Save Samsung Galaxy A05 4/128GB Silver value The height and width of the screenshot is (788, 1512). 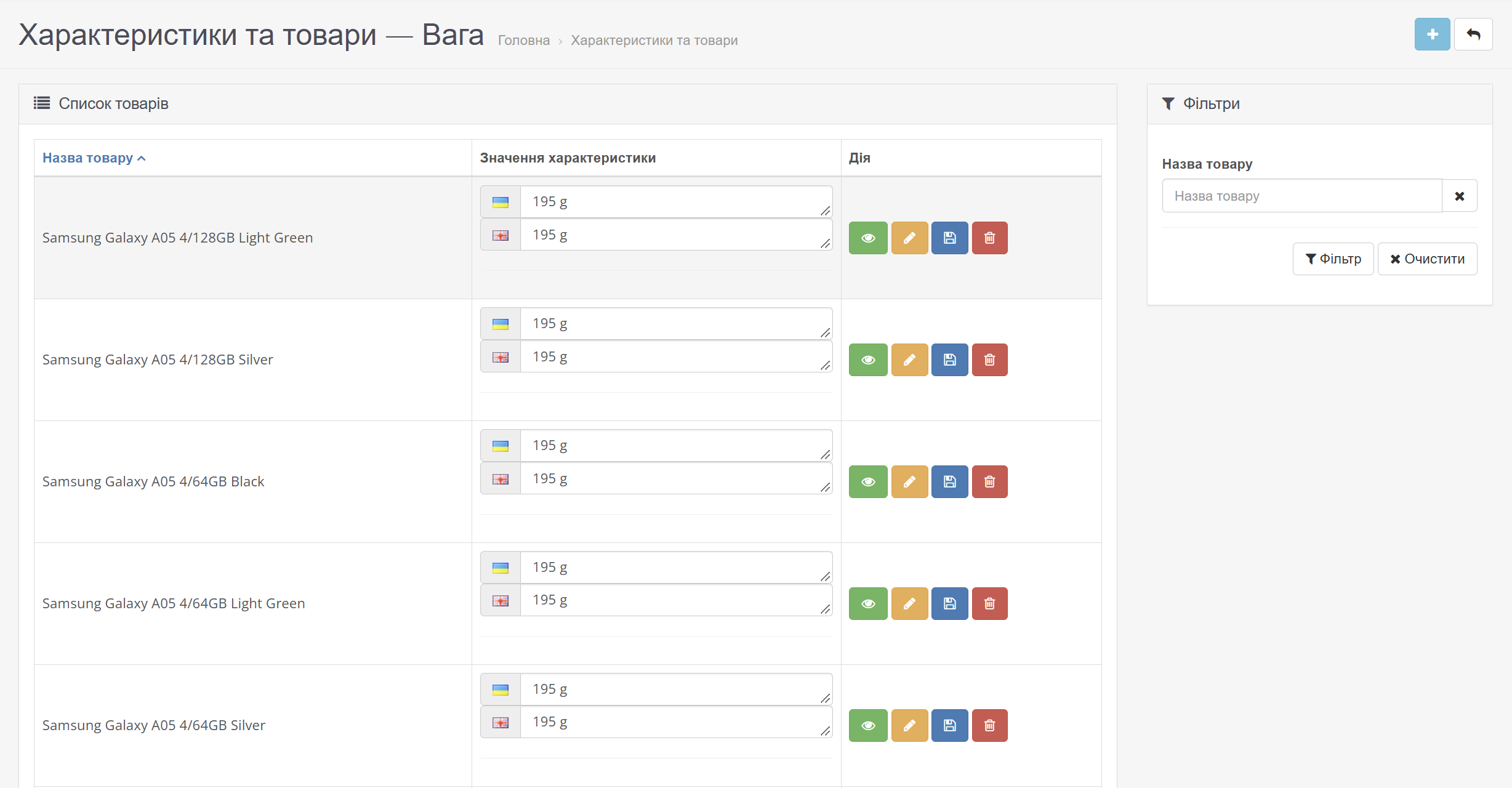(x=950, y=360)
